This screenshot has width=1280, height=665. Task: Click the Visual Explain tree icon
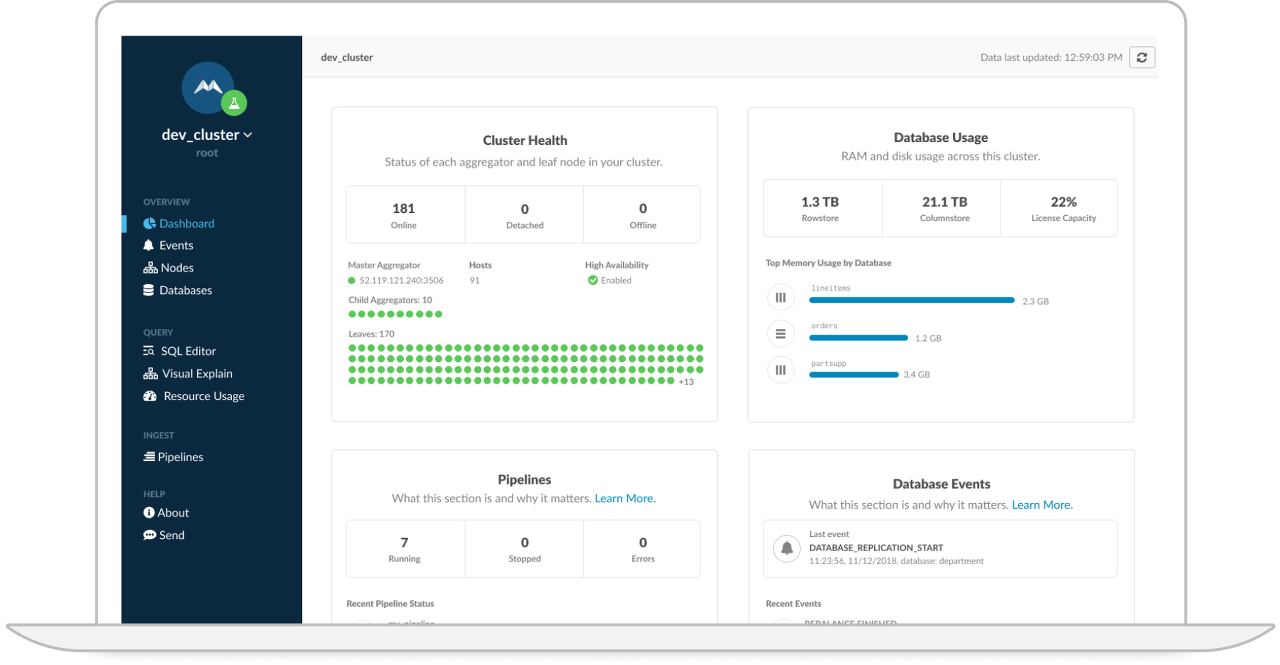[x=150, y=374]
